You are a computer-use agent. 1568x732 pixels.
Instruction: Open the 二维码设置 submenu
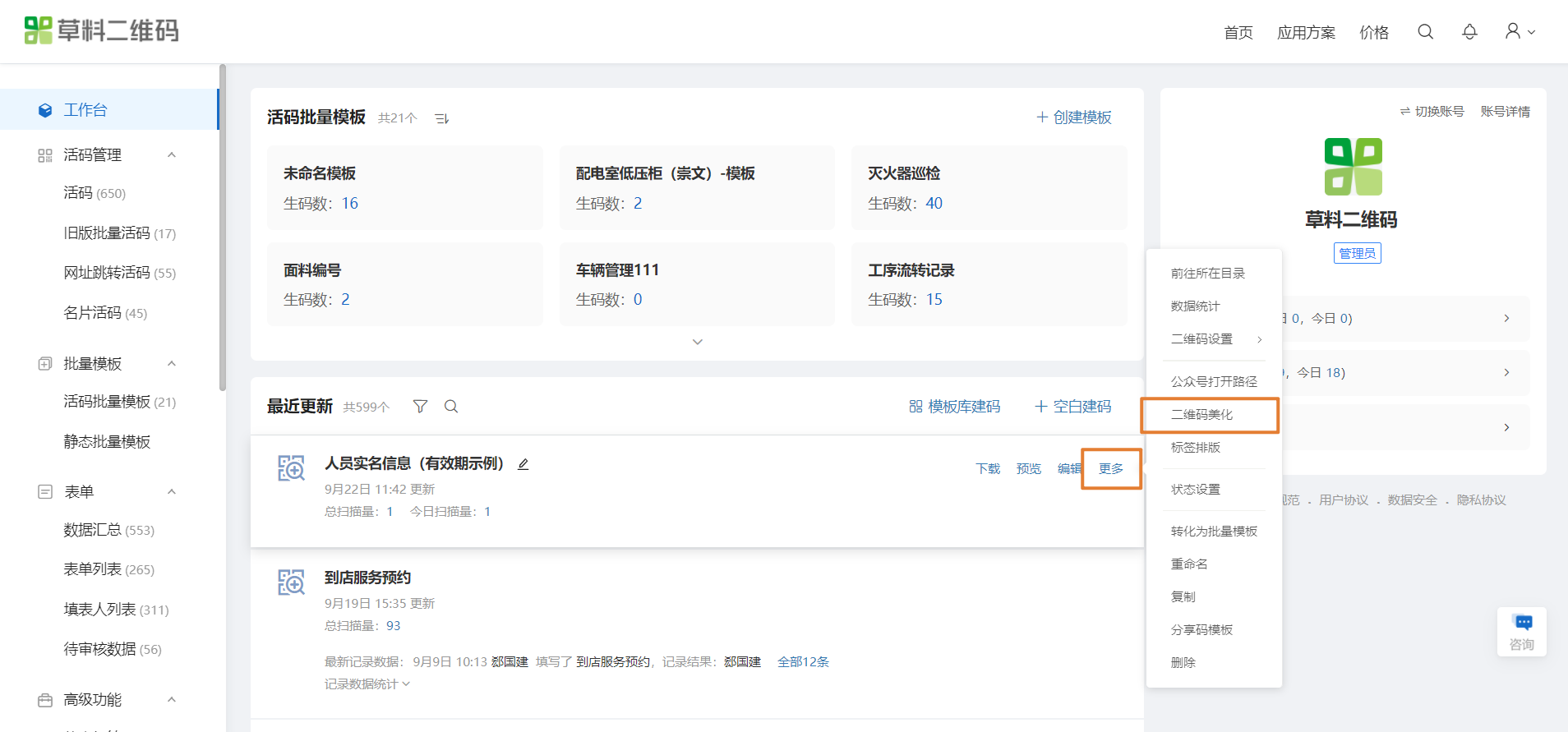click(x=1214, y=339)
